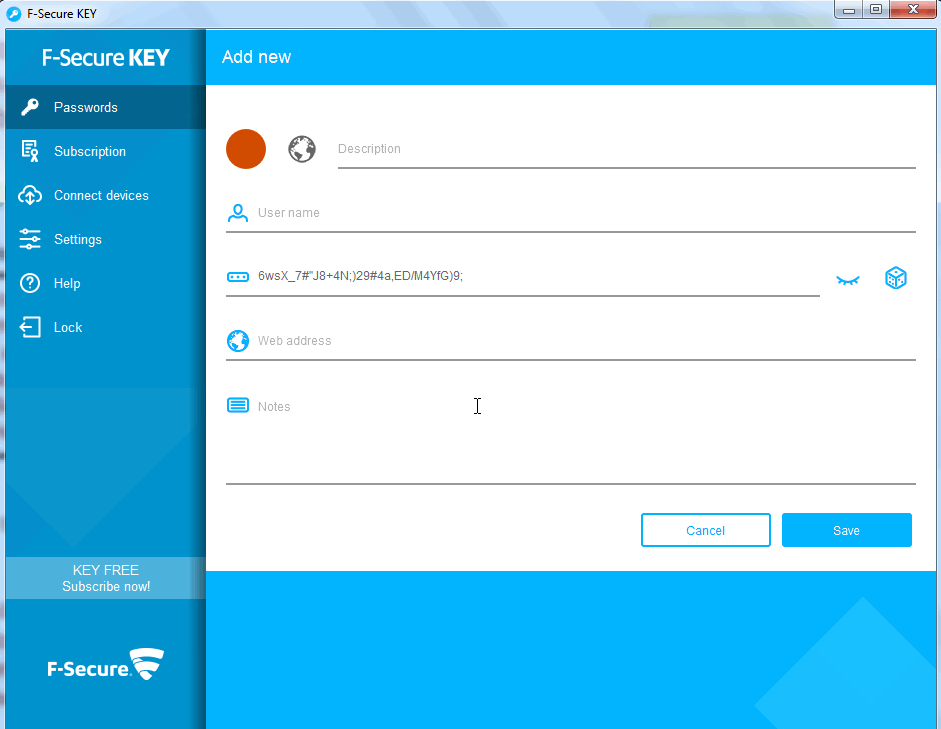Focus the Description field
The width and height of the screenshot is (941, 729).
point(627,149)
